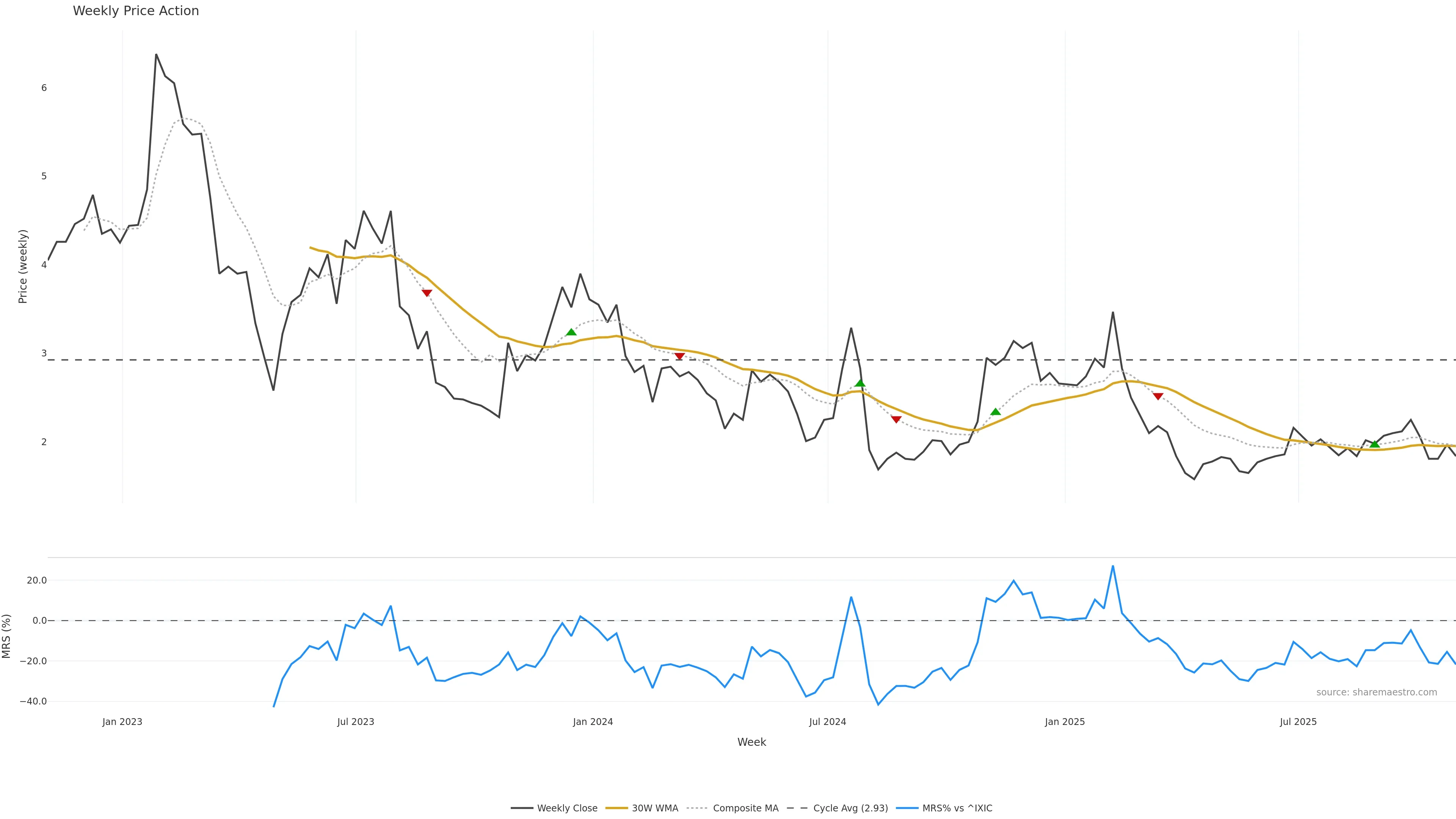Screen dimensions: 1456x819
Task: Click the source: sharemaestro.com text
Action: 1376,692
